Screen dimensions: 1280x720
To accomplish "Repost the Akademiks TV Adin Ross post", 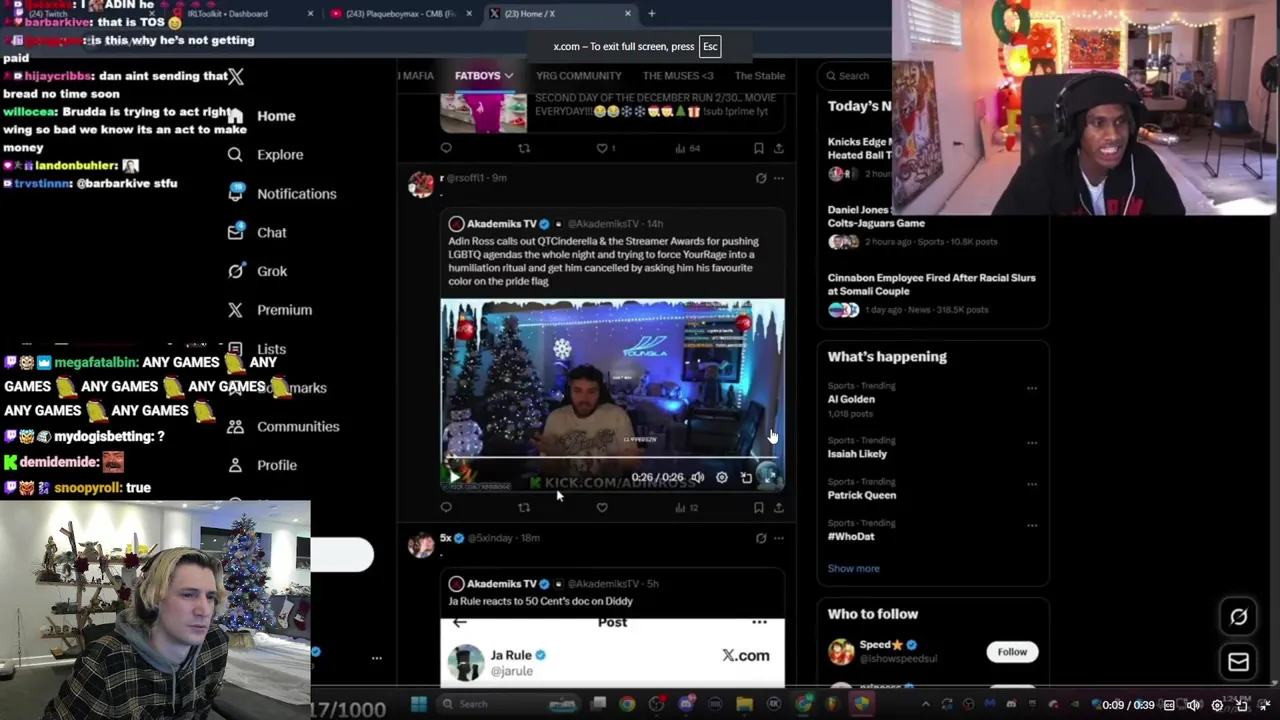I will click(524, 508).
